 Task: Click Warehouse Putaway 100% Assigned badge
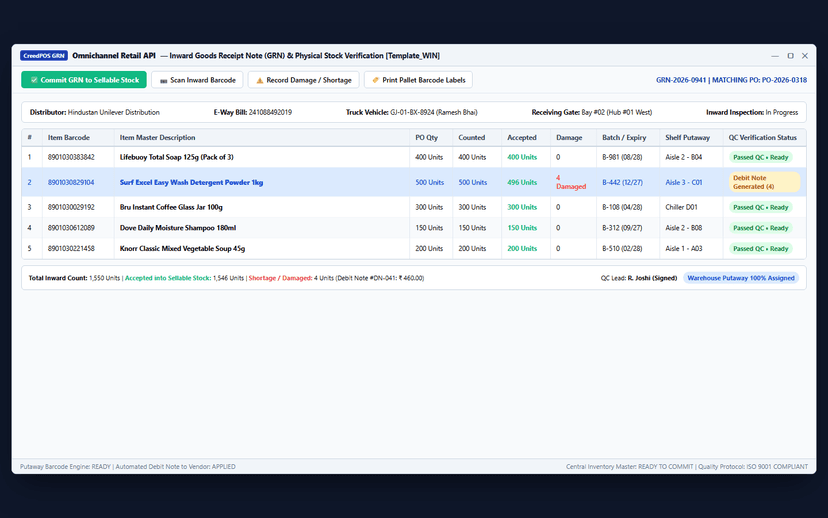pyautogui.click(x=741, y=278)
